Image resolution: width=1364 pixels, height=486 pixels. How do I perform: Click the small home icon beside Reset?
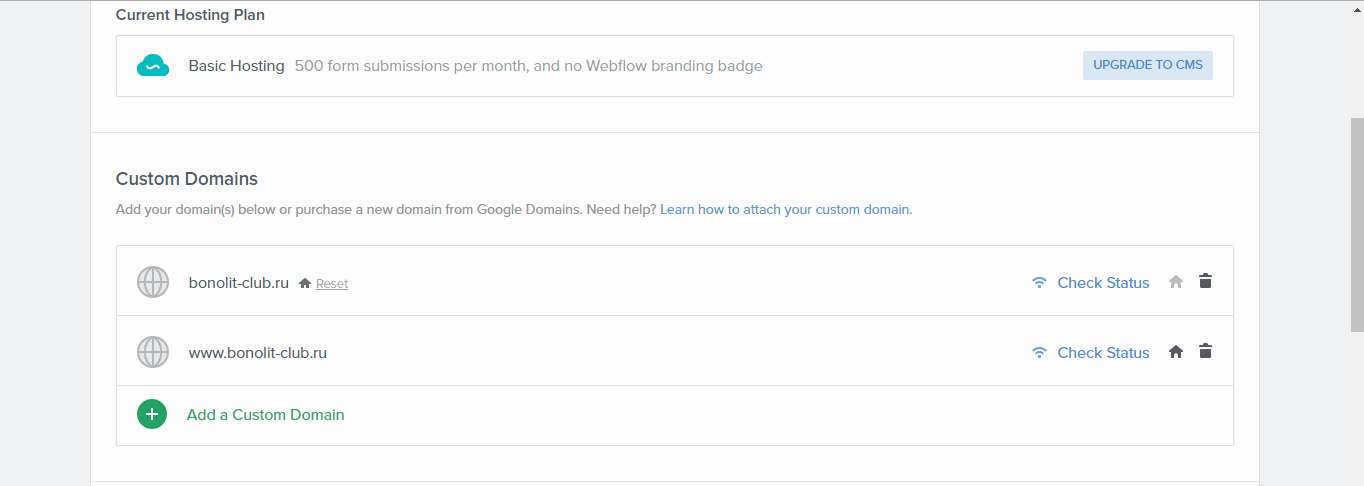(x=305, y=283)
